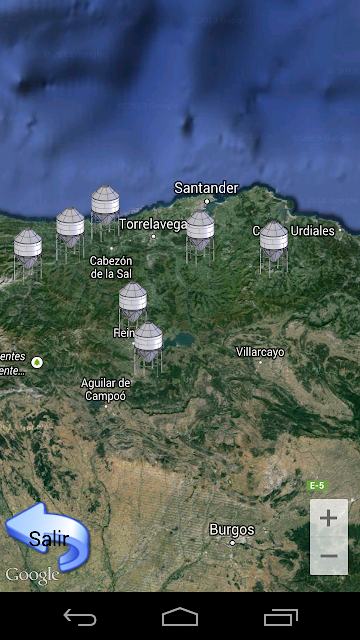This screenshot has height=640, width=360.
Task: Click the Salir blue arrow button
Action: [47, 536]
